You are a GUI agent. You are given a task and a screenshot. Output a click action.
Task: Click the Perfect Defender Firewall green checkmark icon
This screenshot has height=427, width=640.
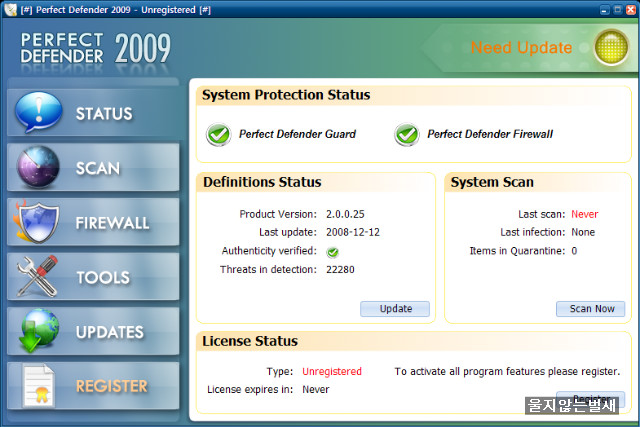[407, 134]
